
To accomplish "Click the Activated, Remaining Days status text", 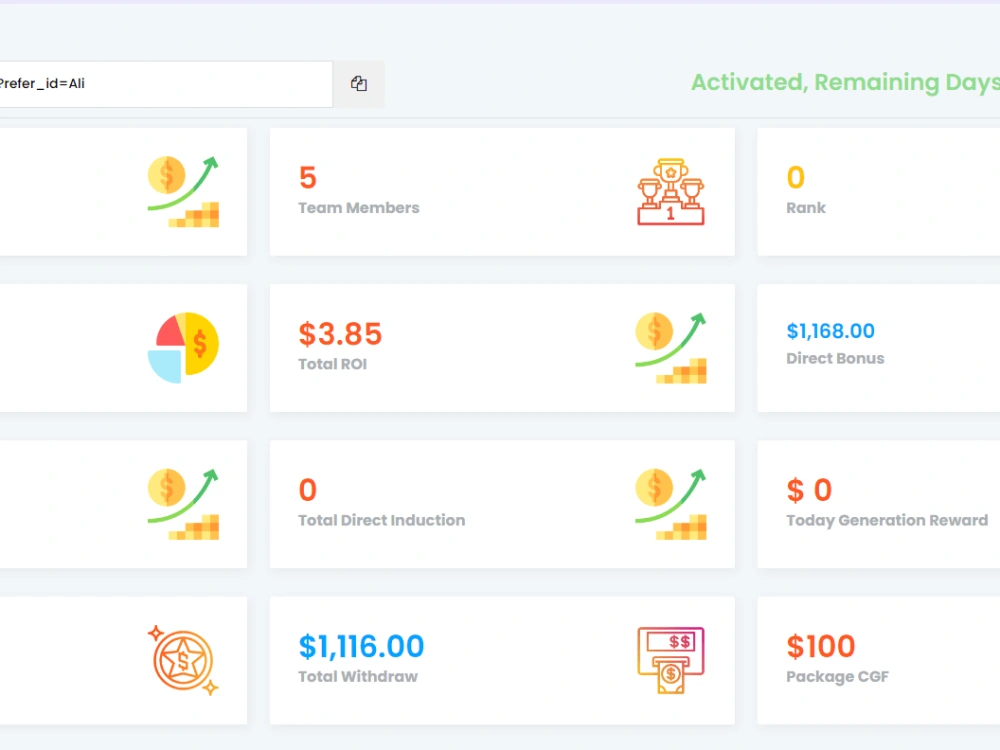I will point(846,82).
